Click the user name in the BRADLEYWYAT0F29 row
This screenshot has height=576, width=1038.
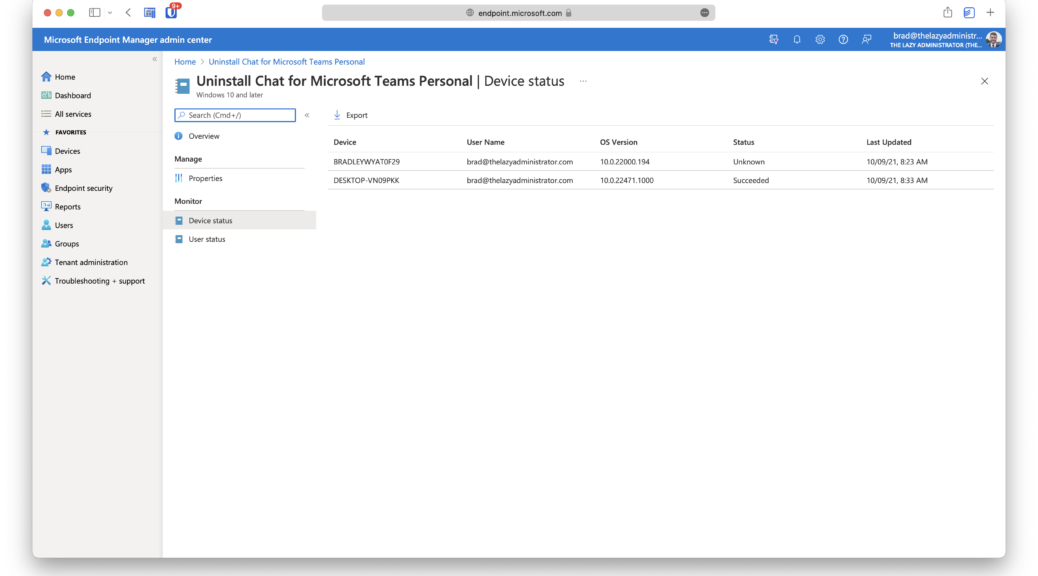pyautogui.click(x=520, y=162)
